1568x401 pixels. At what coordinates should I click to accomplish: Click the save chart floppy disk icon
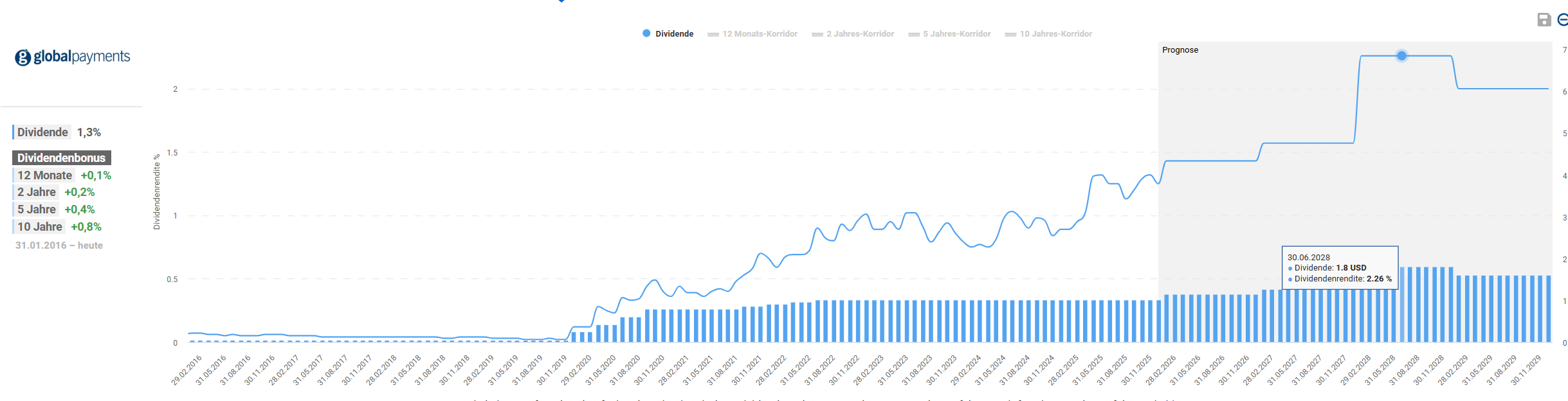coord(1544,20)
